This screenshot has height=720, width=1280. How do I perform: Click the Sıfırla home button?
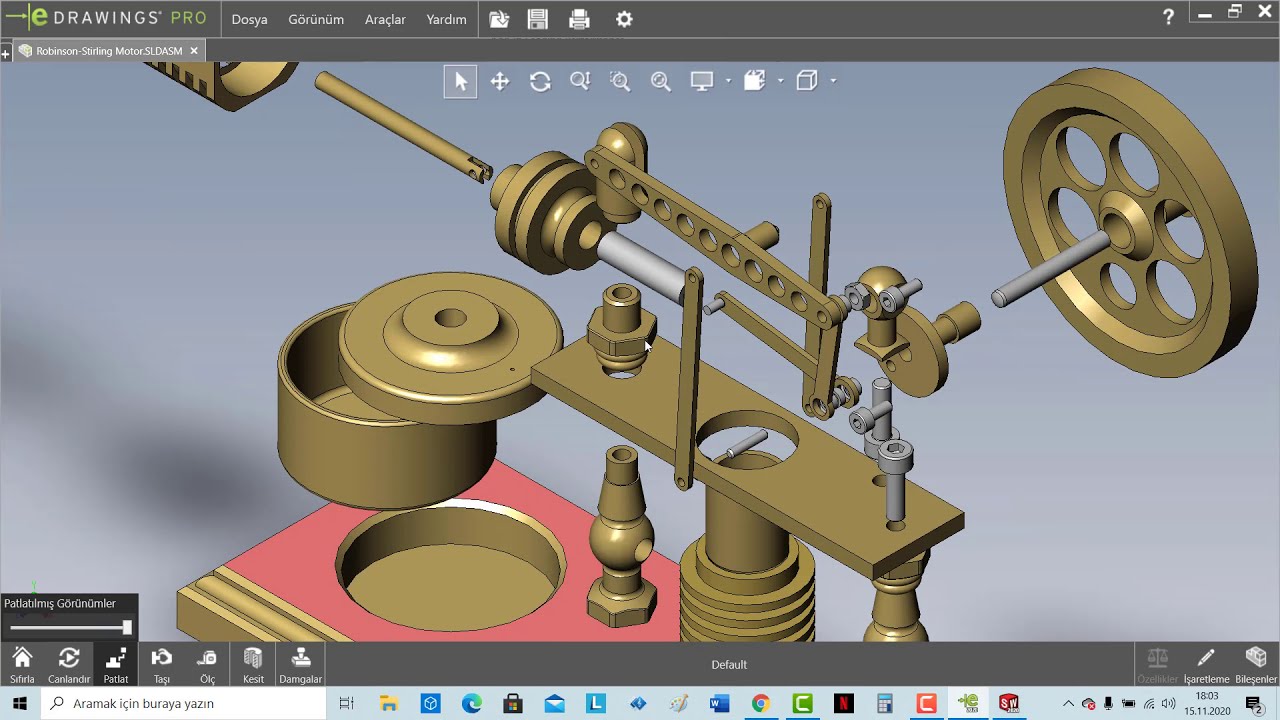click(22, 665)
